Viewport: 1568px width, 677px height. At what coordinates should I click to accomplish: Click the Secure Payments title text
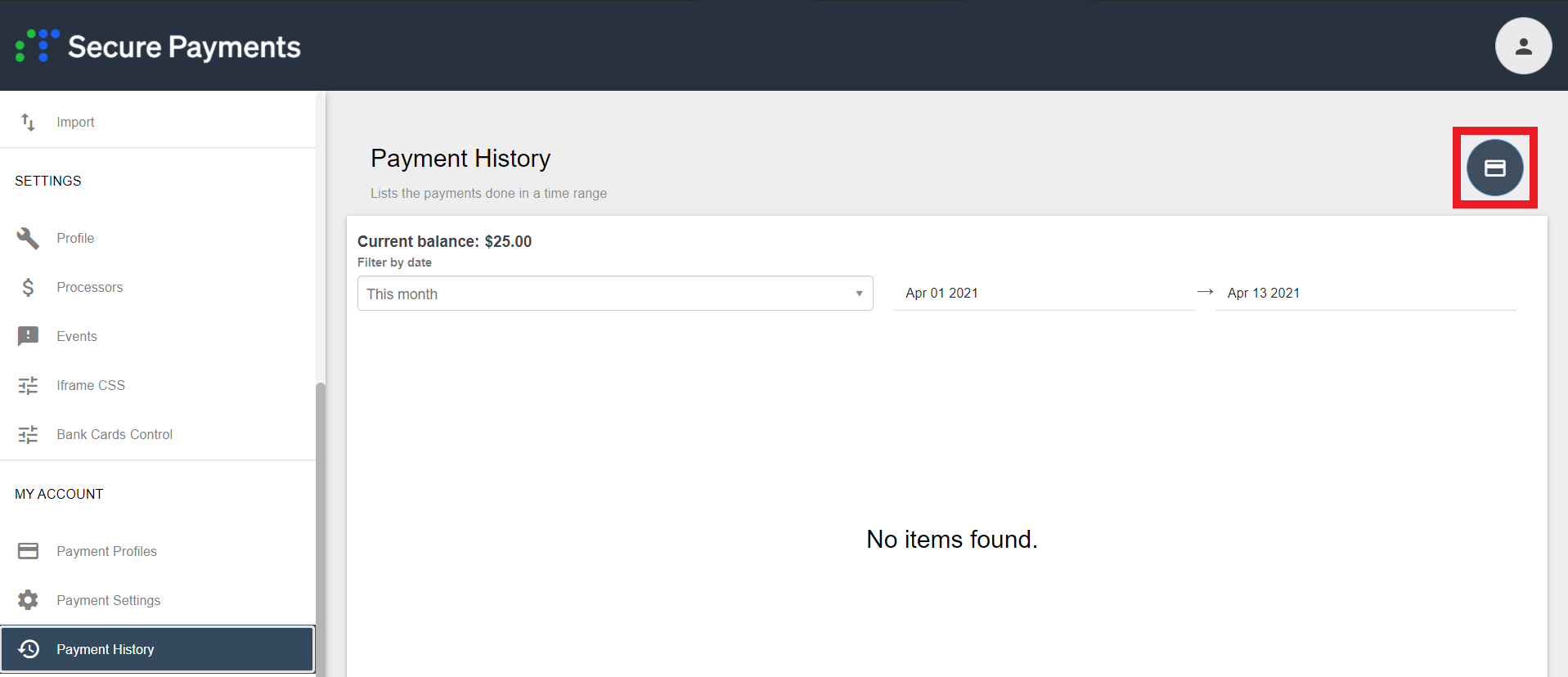pos(184,47)
